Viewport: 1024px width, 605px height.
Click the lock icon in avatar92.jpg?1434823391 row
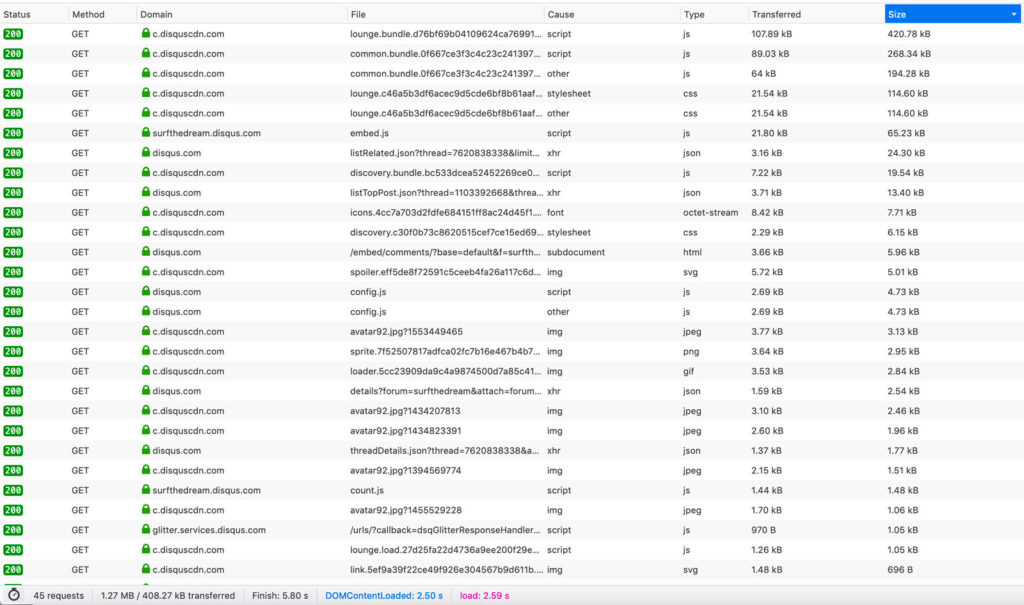[146, 430]
